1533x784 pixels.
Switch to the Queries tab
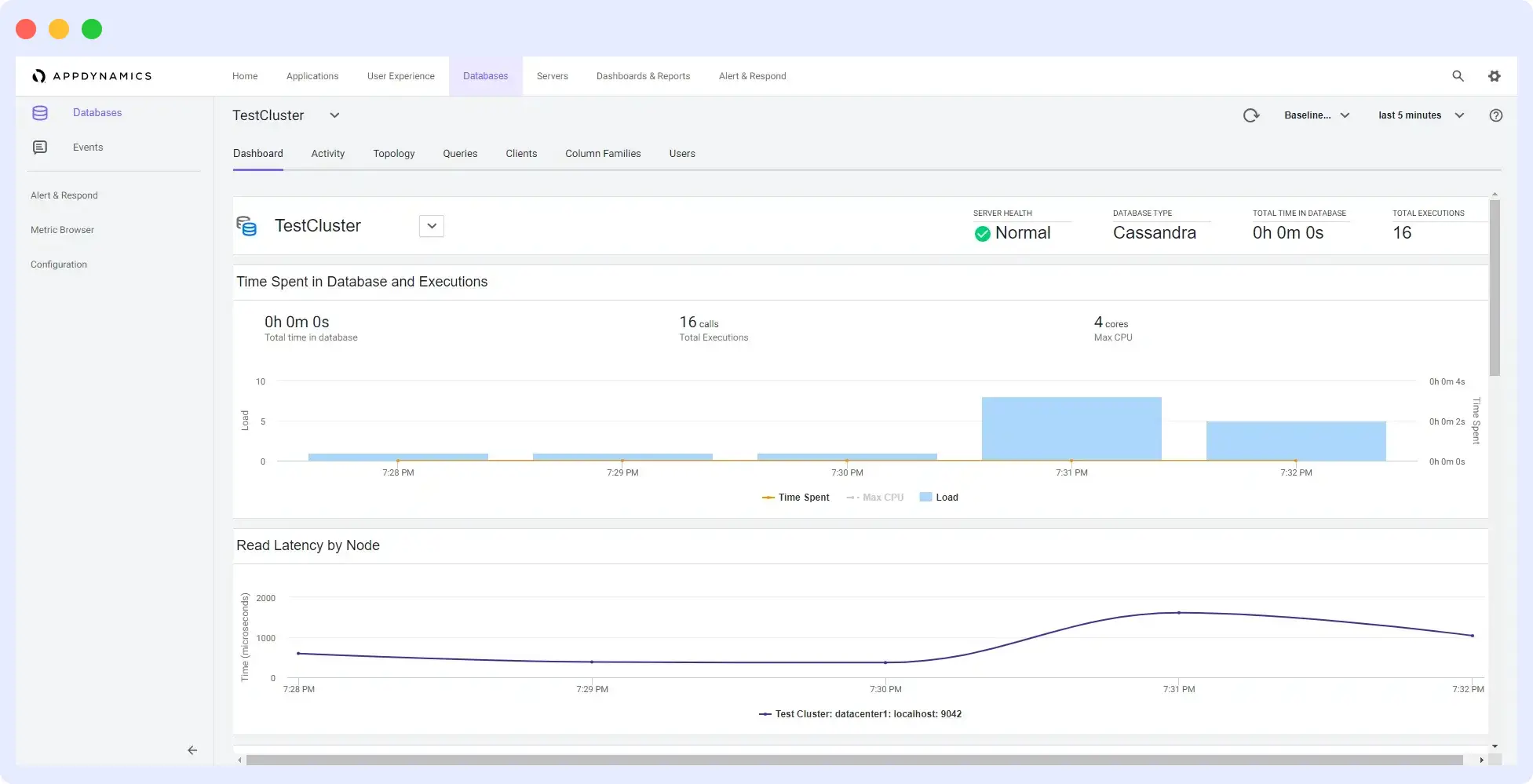click(460, 153)
